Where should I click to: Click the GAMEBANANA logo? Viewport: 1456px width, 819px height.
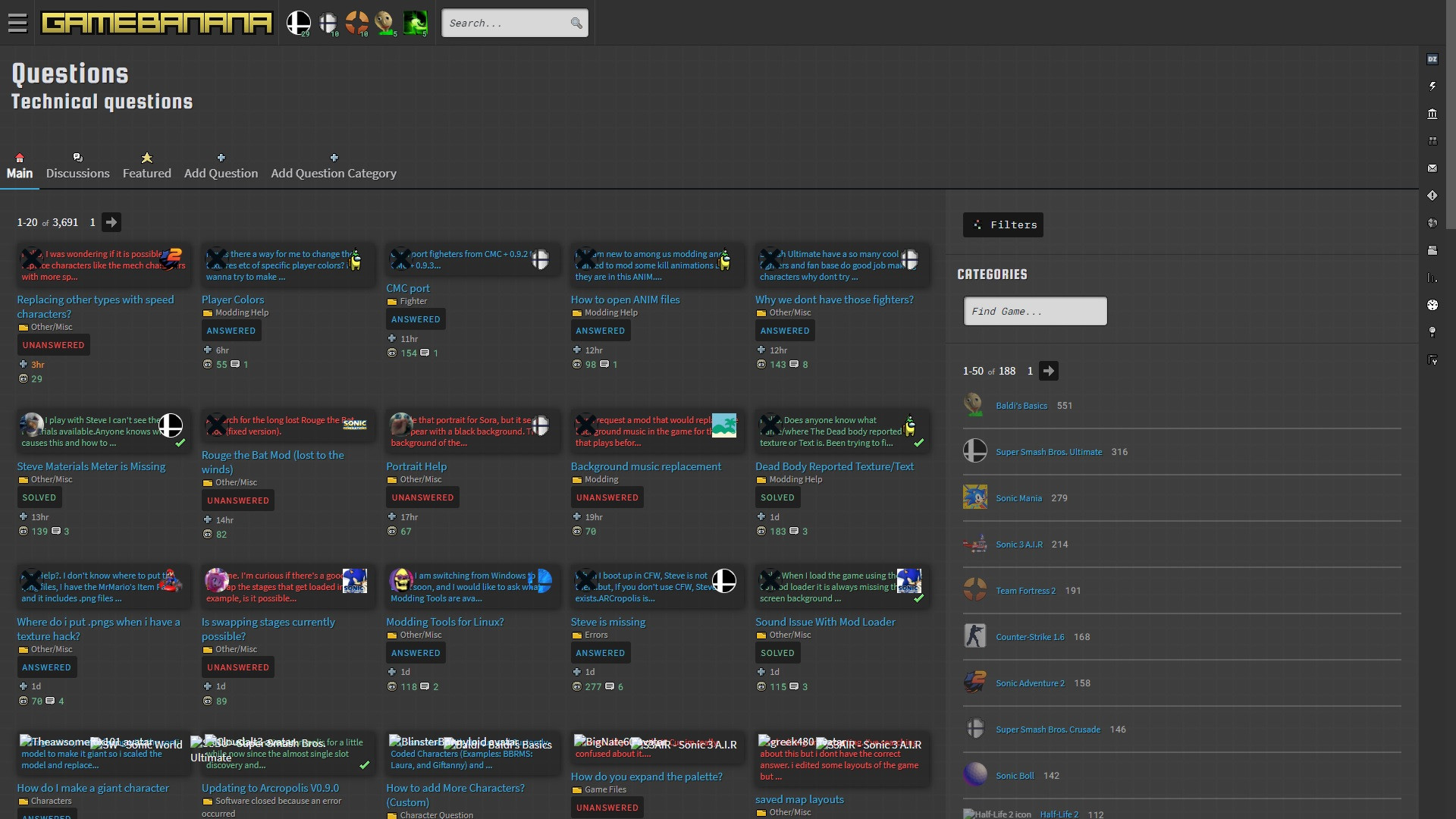155,23
